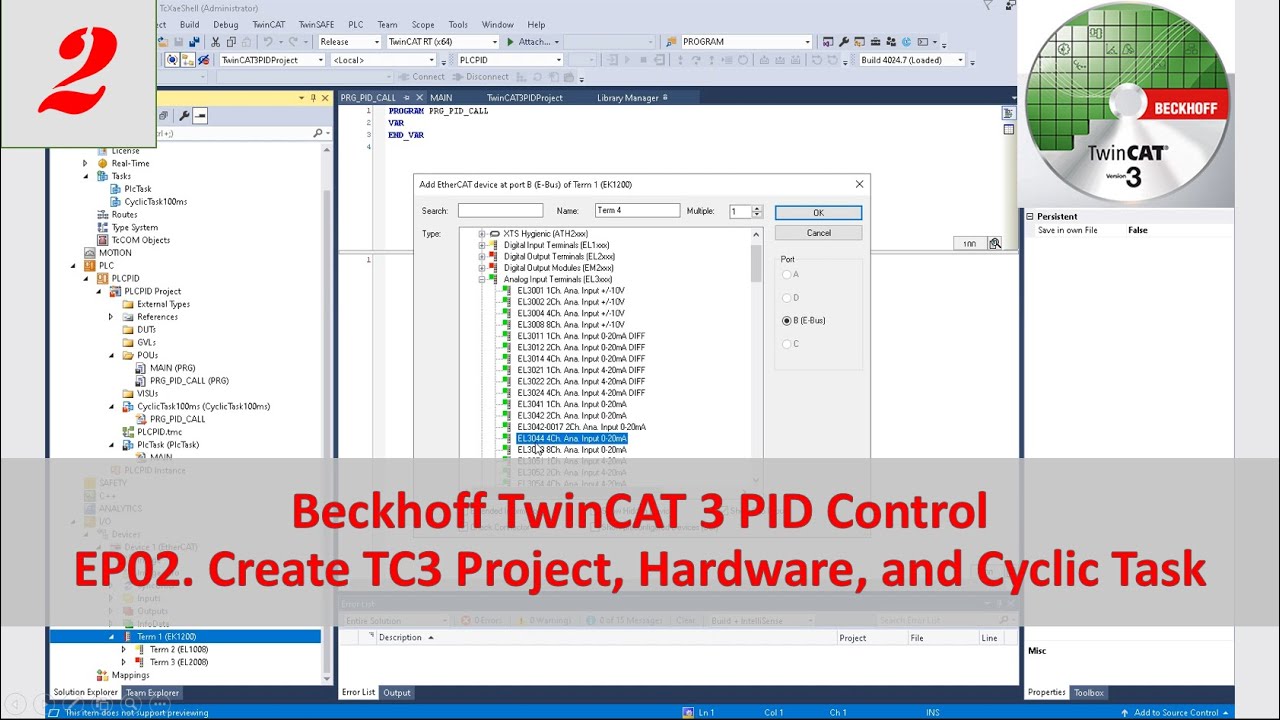
Task: Select MAIN (PRG) under POUs
Action: (x=172, y=368)
